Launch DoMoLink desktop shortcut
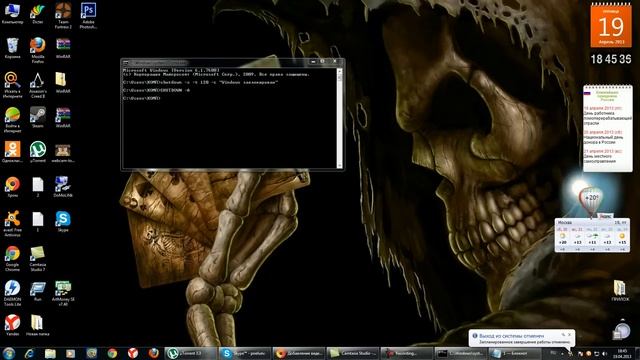 [x=63, y=187]
